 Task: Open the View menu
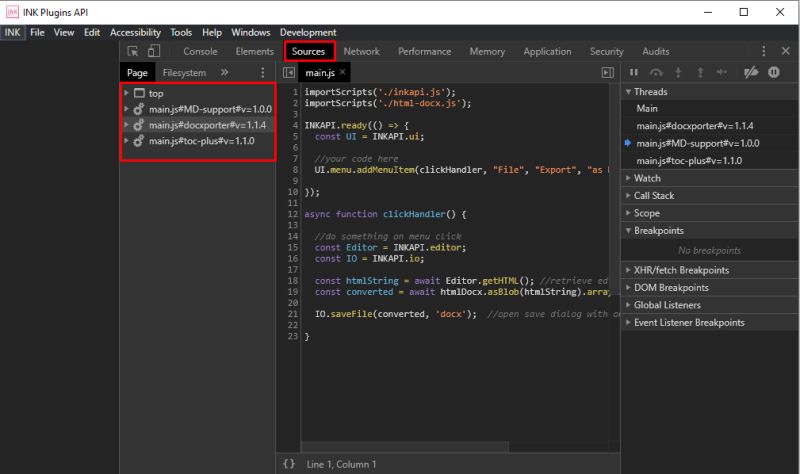pos(64,32)
